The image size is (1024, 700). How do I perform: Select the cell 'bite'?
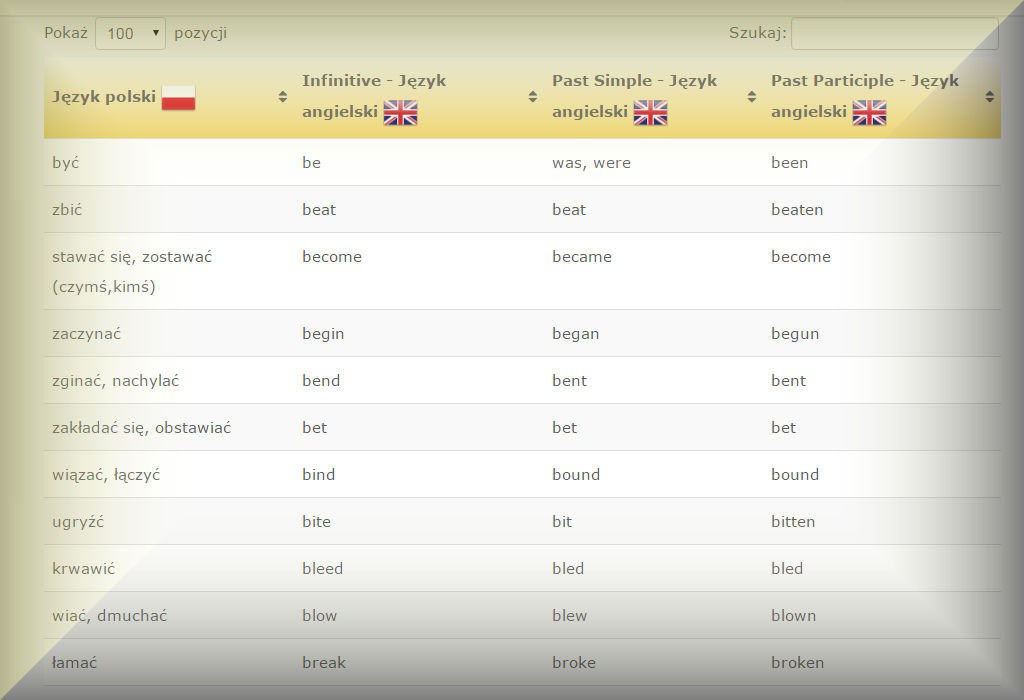click(419, 522)
